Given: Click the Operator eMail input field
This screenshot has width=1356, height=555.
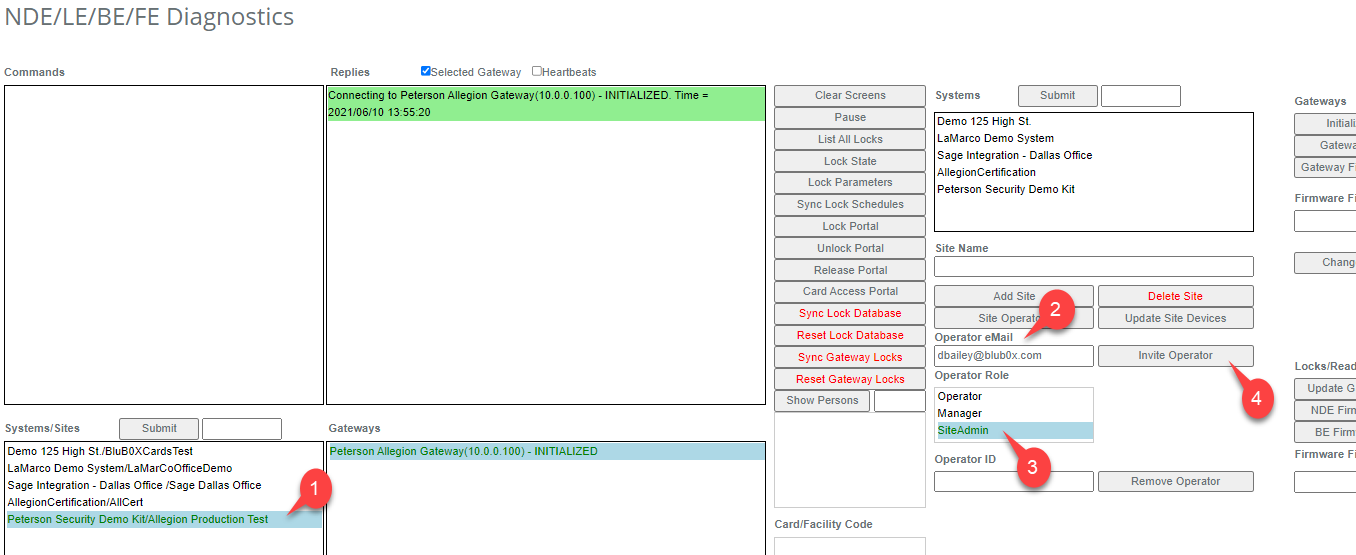Looking at the screenshot, I should pos(1013,356).
